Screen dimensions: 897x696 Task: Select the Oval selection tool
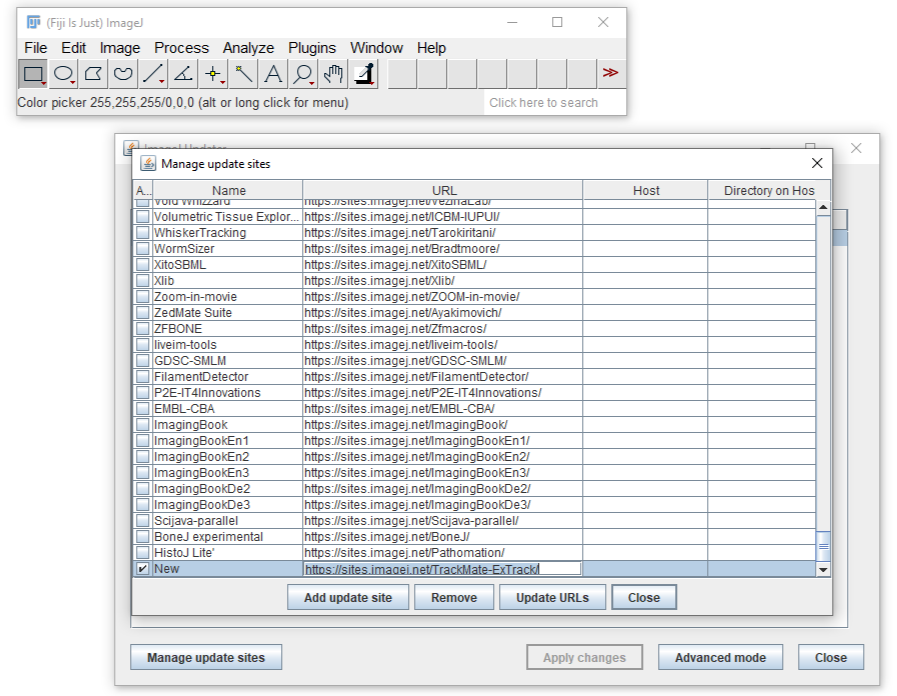pos(63,74)
